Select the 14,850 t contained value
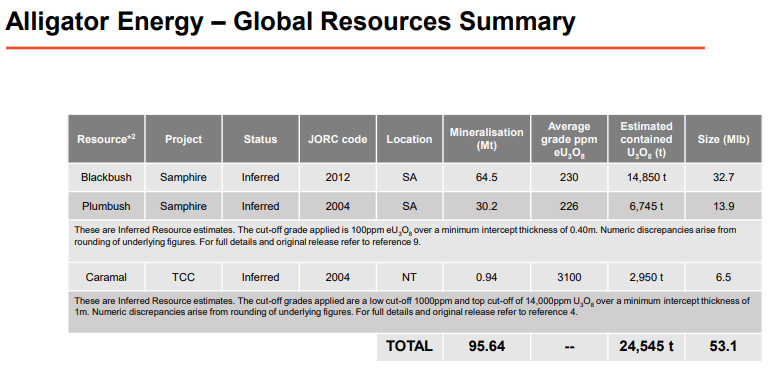768x370 pixels. (x=647, y=177)
